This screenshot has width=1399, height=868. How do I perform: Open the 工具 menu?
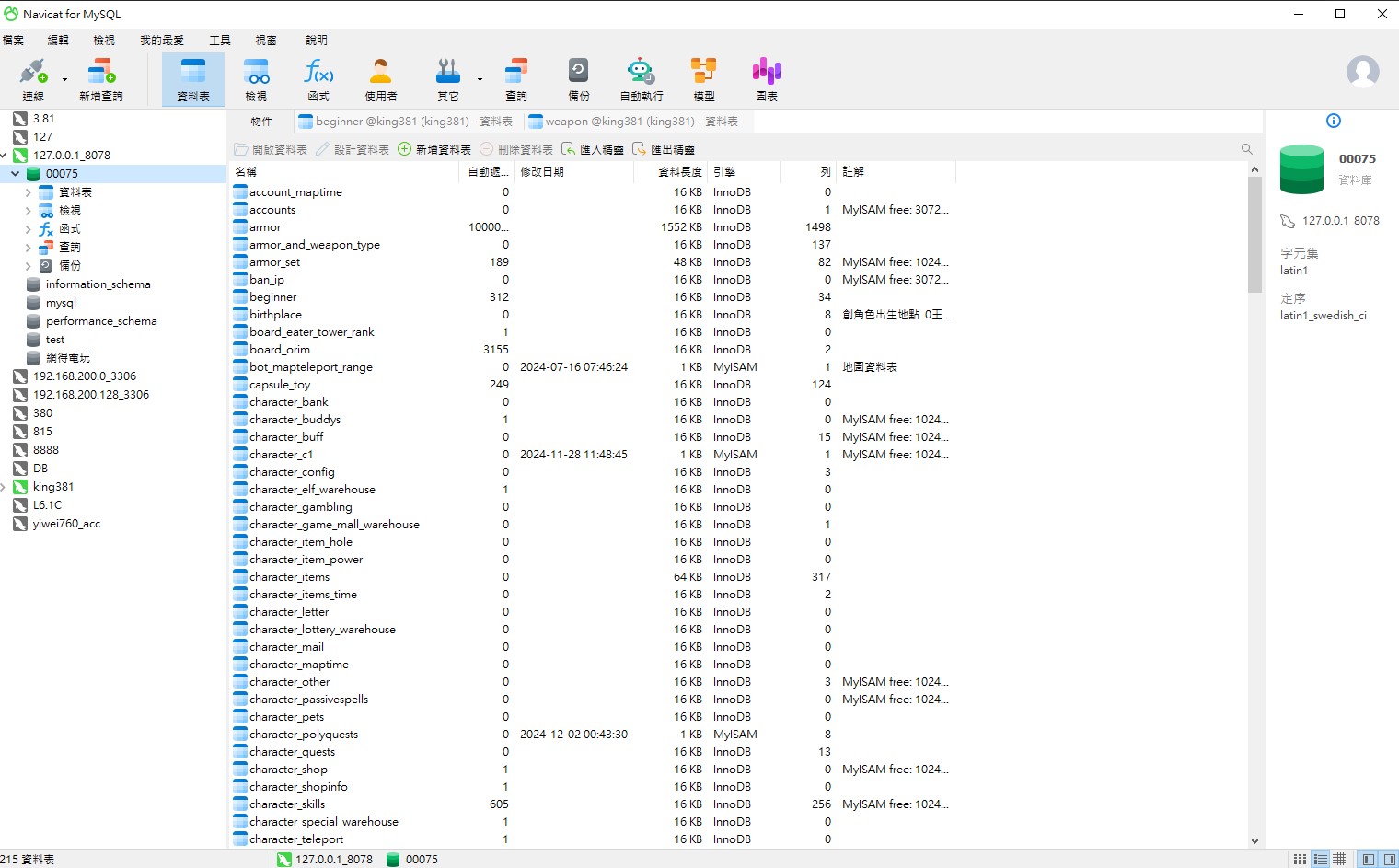[220, 41]
